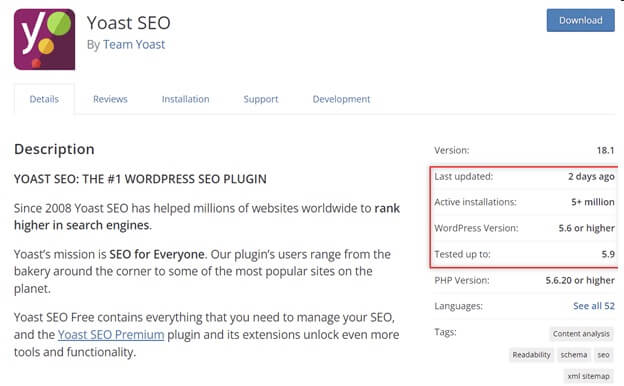This screenshot has width=624, height=386.
Task: Select the Details tab
Action: click(44, 99)
